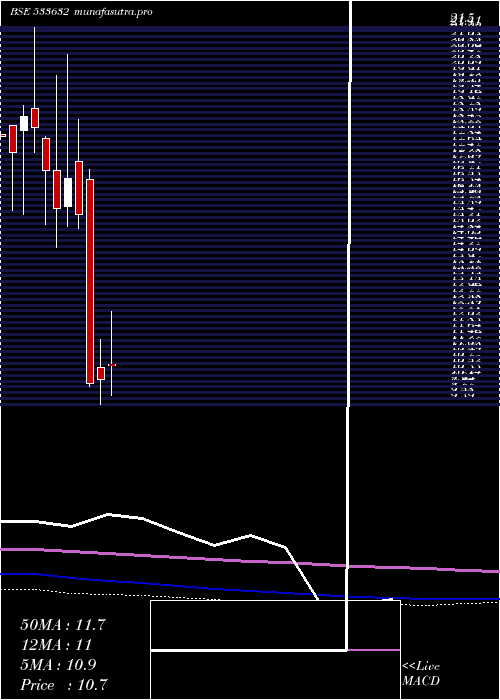Click the '<<Live MACD' label
Image resolution: width=500 pixels, height=700 pixels.
pyautogui.click(x=421, y=674)
